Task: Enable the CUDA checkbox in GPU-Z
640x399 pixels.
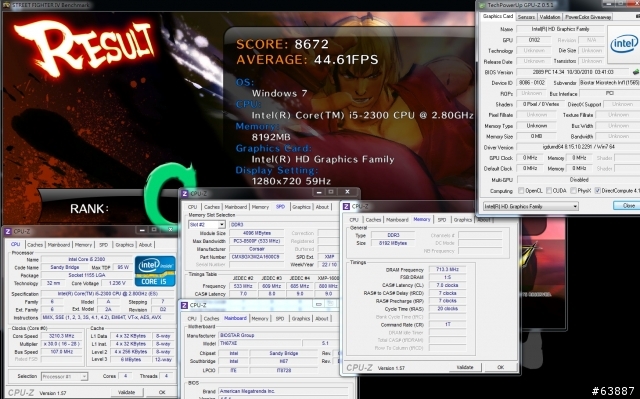Action: [549, 191]
